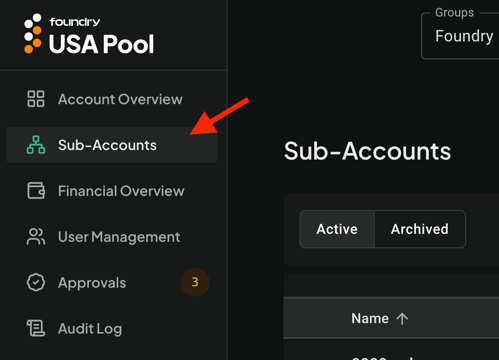Viewport: 499px width, 360px height.
Task: Click the Sub-Accounts hierarchy icon
Action: (36, 145)
